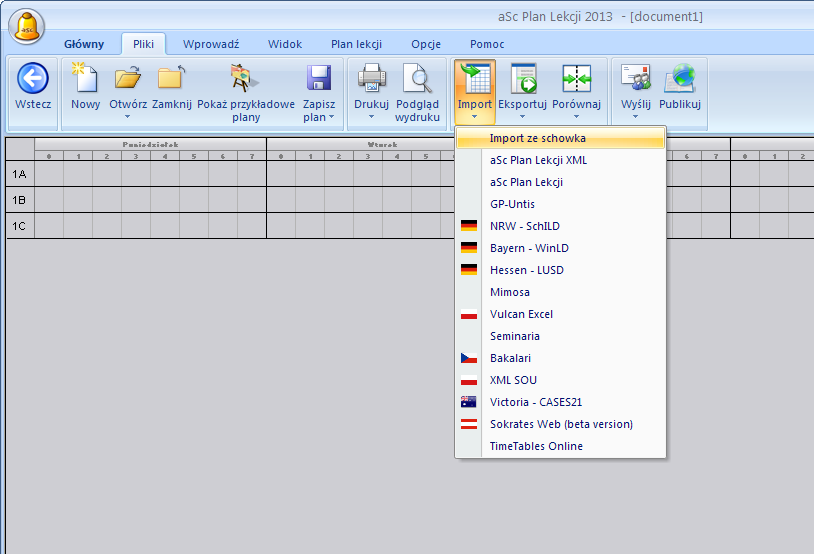Select Vulcan Excel import option
Viewport: 814px width, 554px height.
(x=521, y=314)
